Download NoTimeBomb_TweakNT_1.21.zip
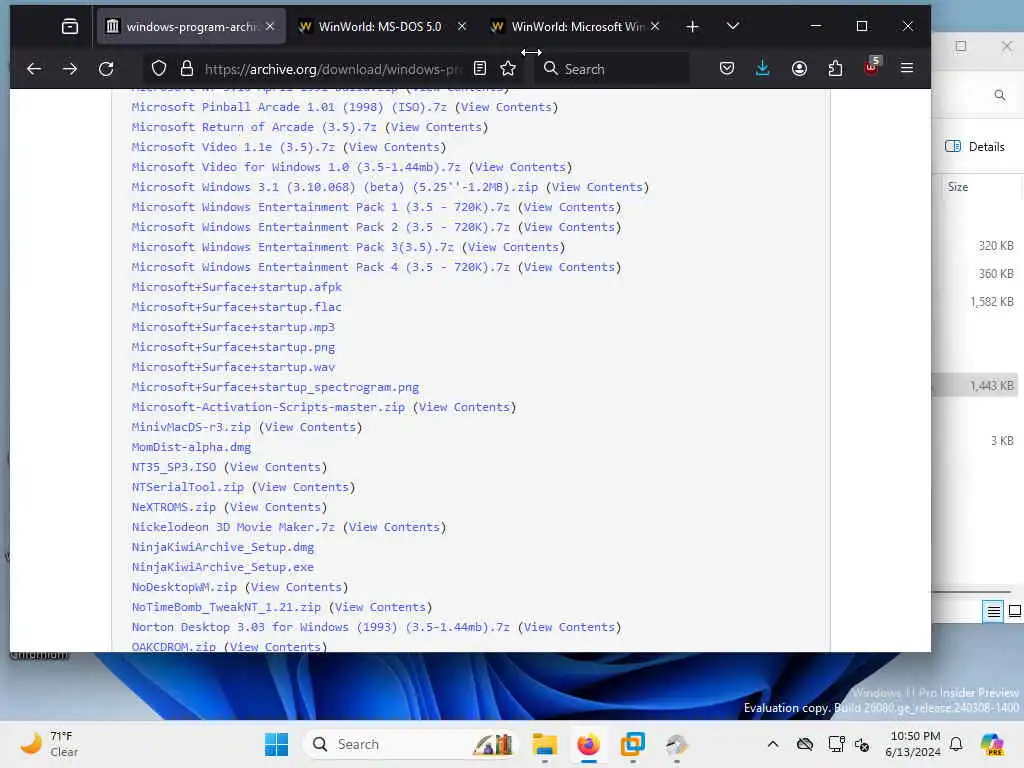This screenshot has width=1024, height=768. tap(226, 607)
